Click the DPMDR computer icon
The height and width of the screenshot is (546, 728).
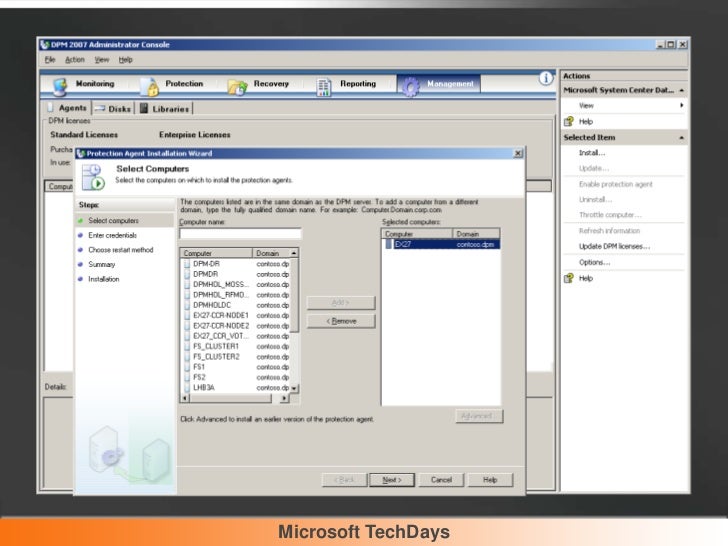tap(187, 274)
